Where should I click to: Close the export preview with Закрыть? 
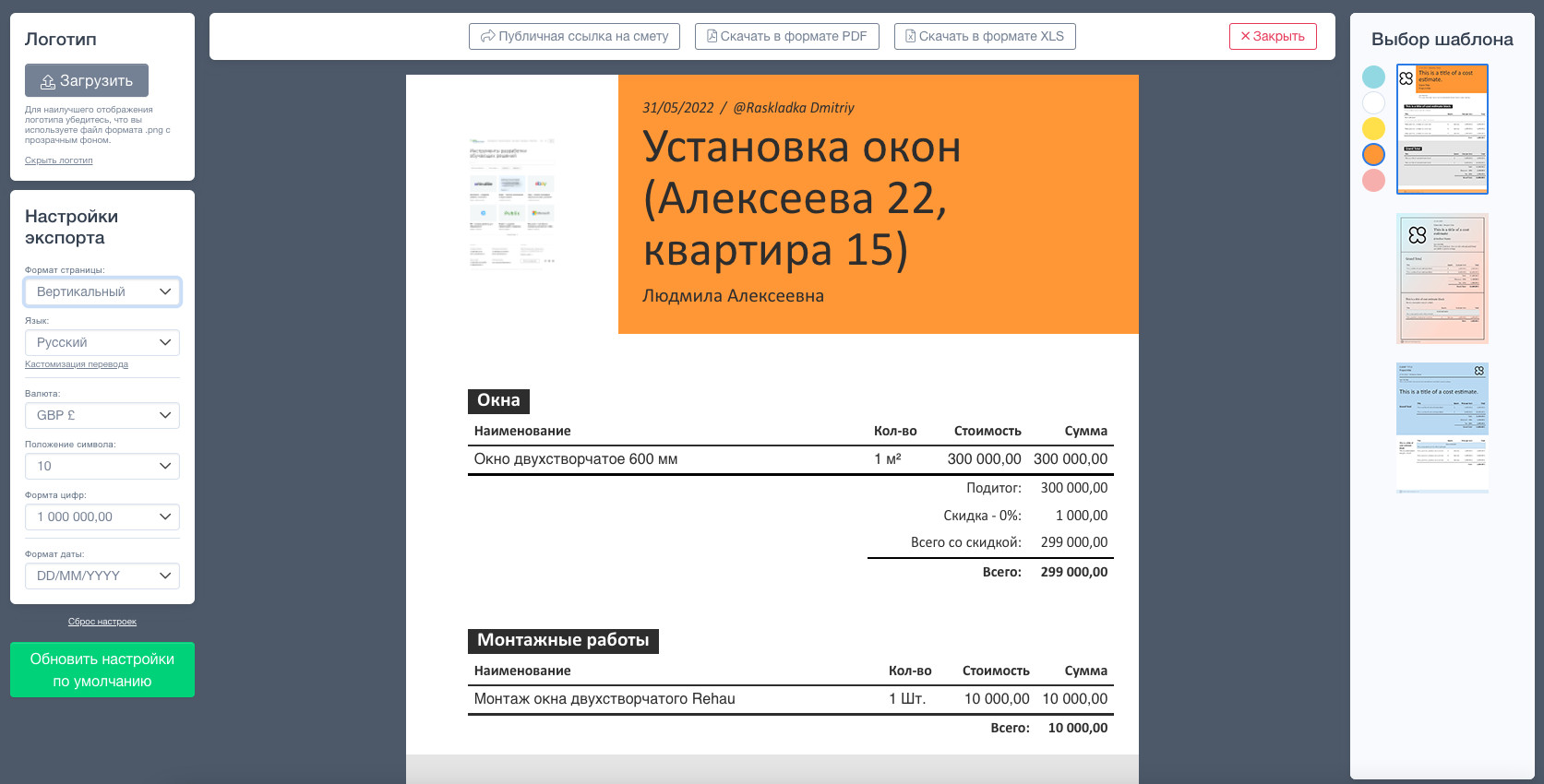point(1273,36)
